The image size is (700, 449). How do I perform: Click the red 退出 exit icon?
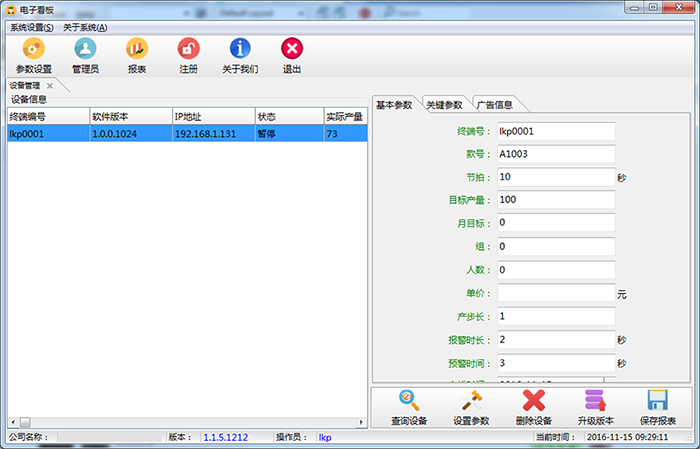(292, 49)
